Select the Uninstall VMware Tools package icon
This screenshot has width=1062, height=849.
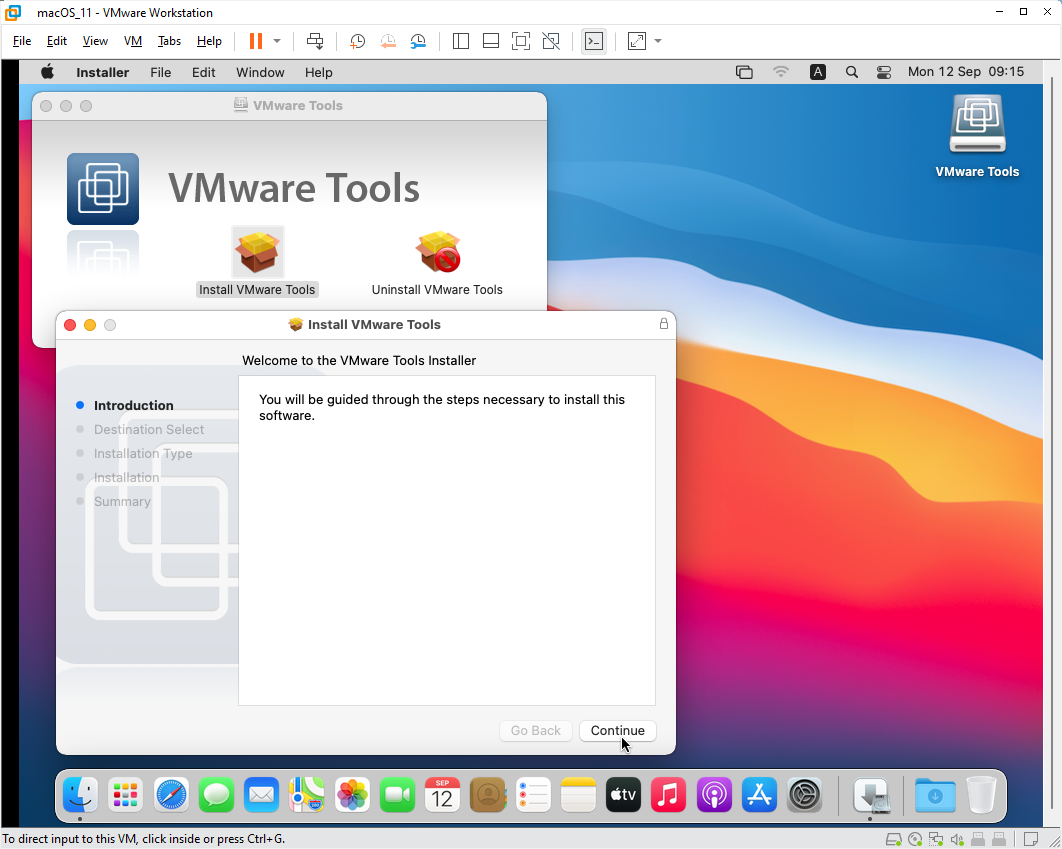[x=438, y=253]
